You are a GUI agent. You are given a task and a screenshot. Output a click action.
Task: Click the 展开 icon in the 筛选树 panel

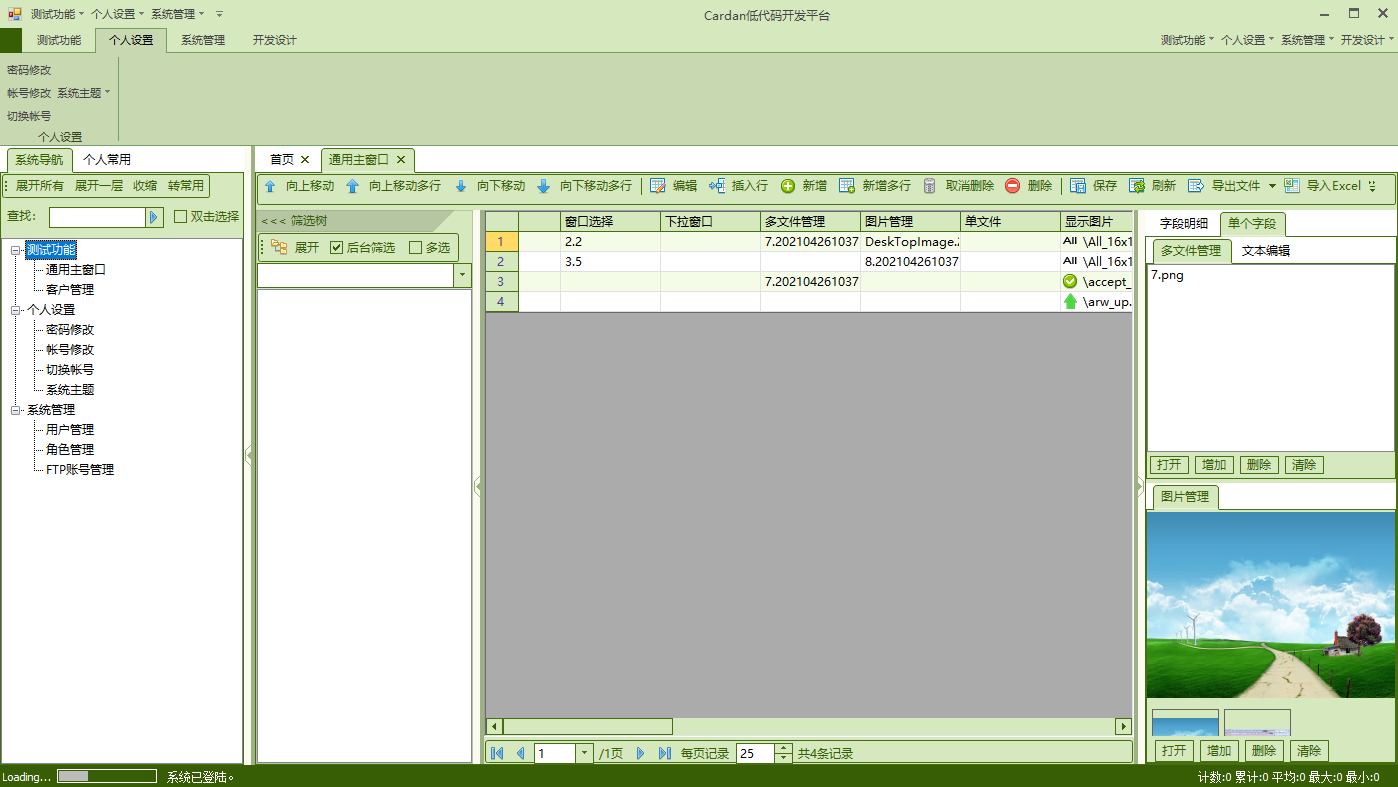[x=279, y=248]
